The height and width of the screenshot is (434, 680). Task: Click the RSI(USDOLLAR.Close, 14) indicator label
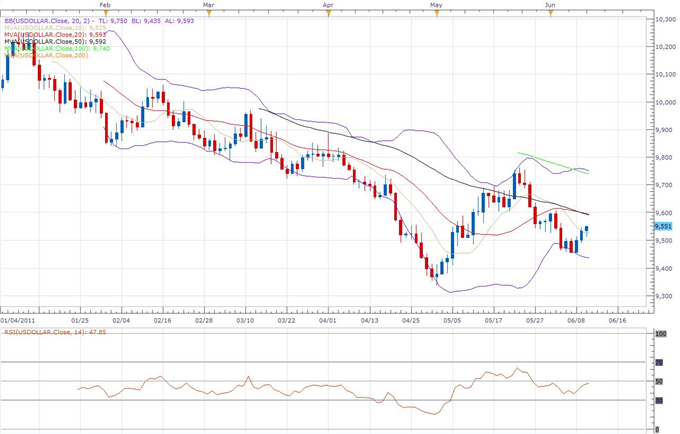click(x=55, y=332)
